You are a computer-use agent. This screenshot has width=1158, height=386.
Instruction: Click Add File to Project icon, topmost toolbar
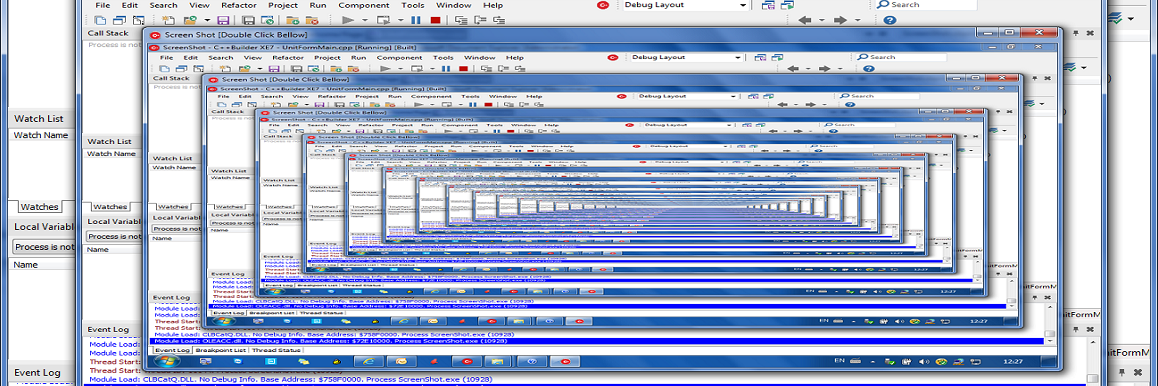tap(292, 21)
